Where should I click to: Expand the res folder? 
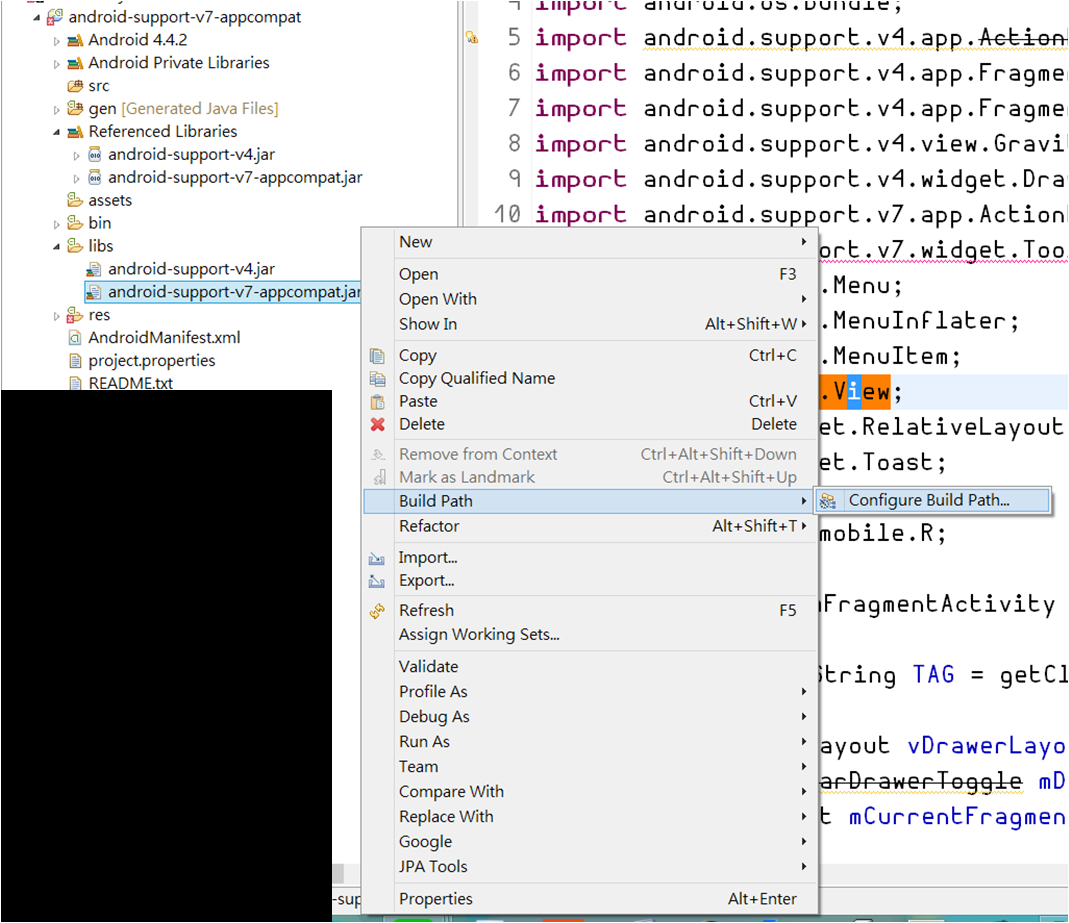[57, 316]
